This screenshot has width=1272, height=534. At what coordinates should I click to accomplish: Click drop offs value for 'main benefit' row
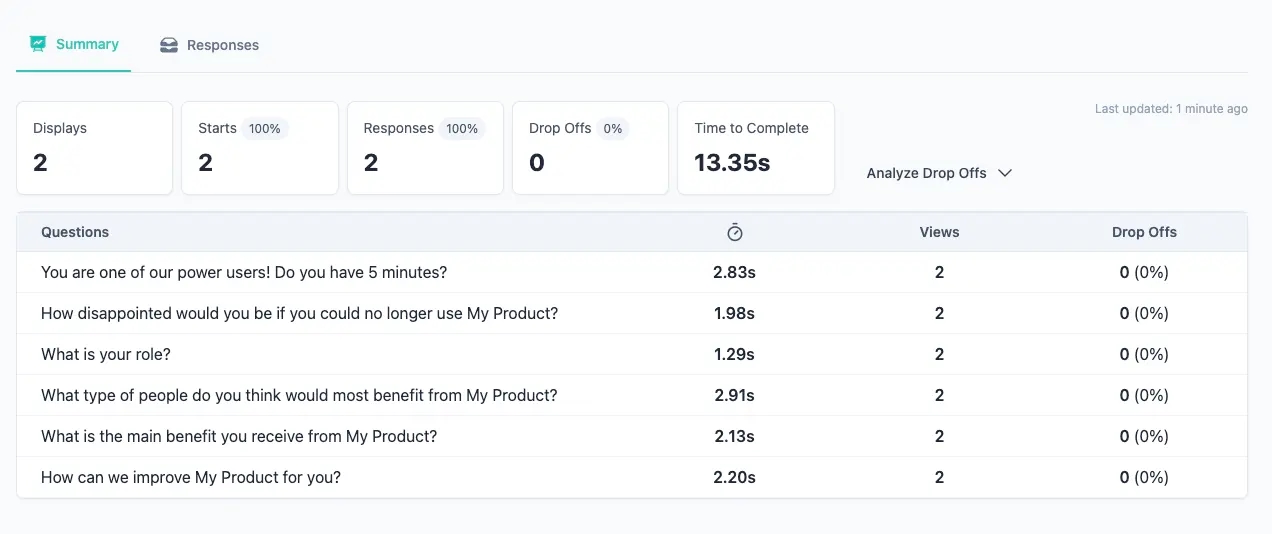(x=1144, y=436)
